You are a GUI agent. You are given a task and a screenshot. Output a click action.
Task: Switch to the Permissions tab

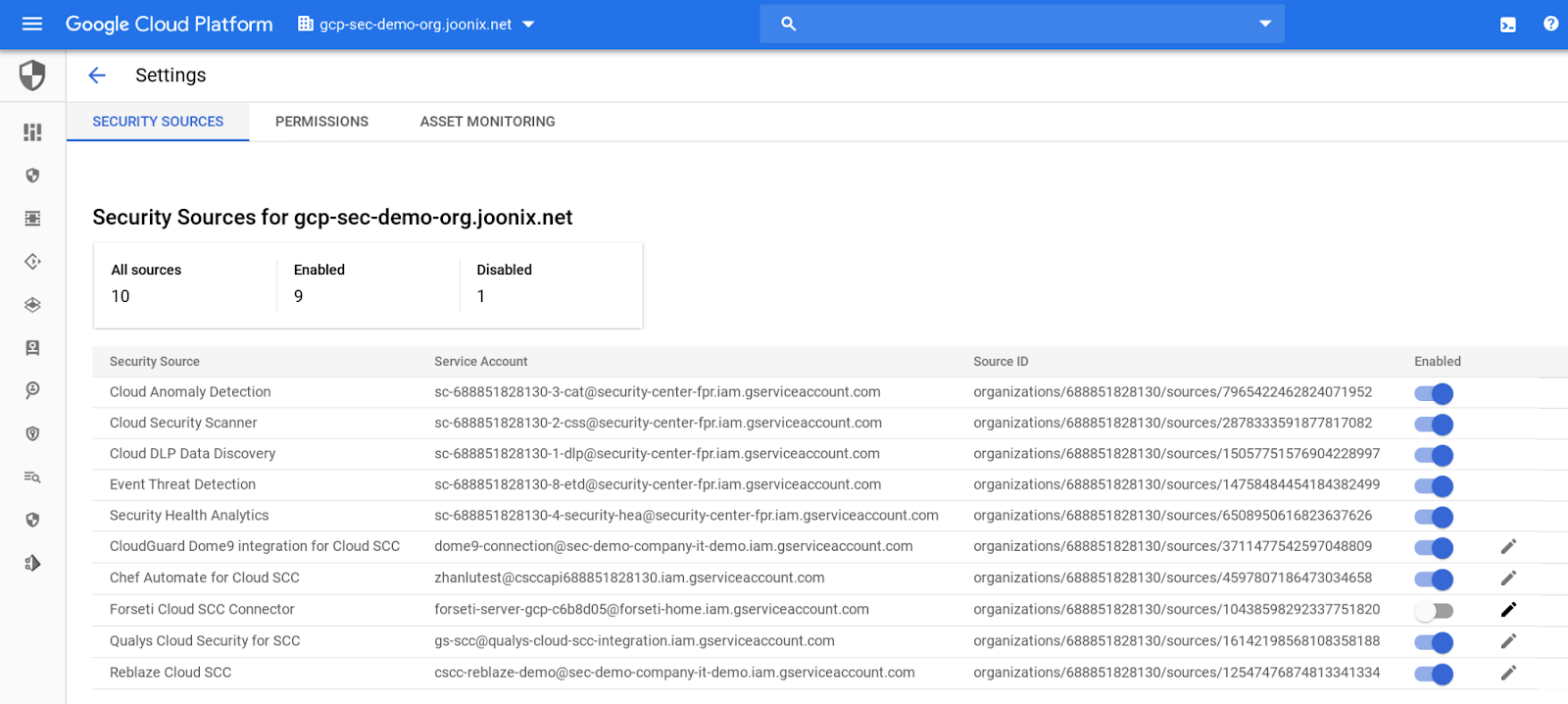click(321, 122)
